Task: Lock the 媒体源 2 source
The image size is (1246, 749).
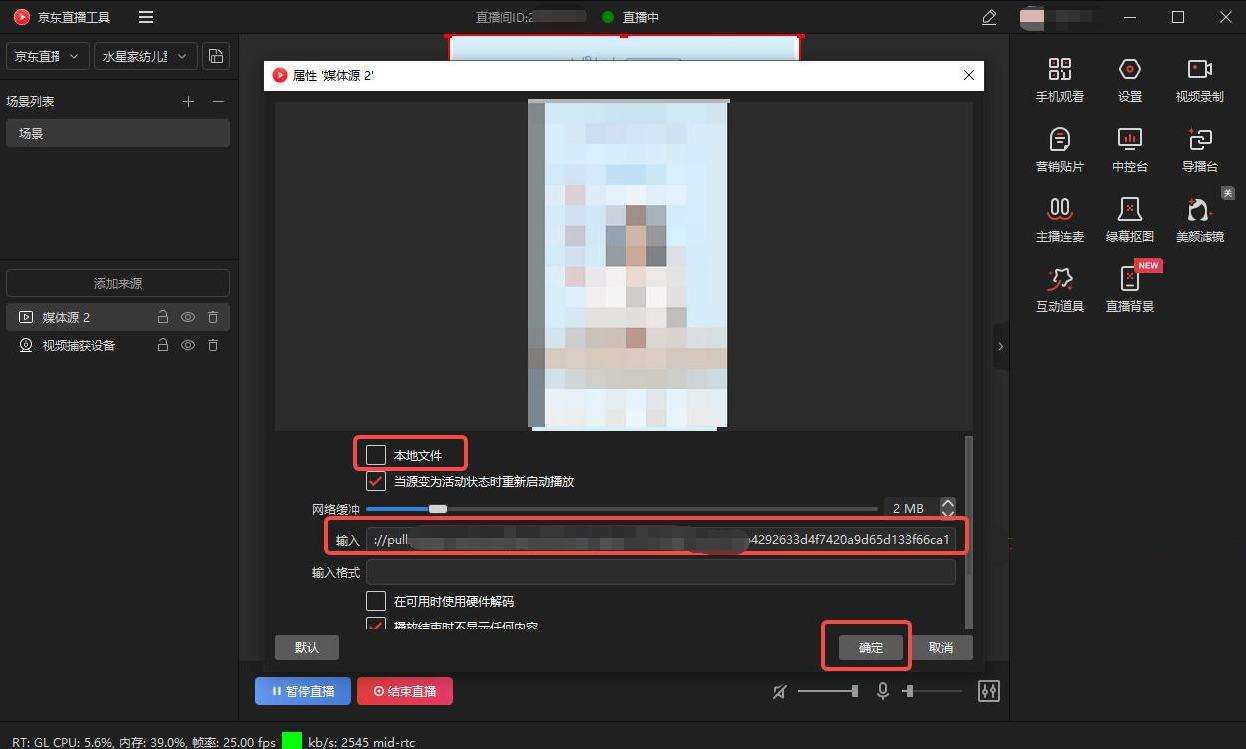Action: 162,317
